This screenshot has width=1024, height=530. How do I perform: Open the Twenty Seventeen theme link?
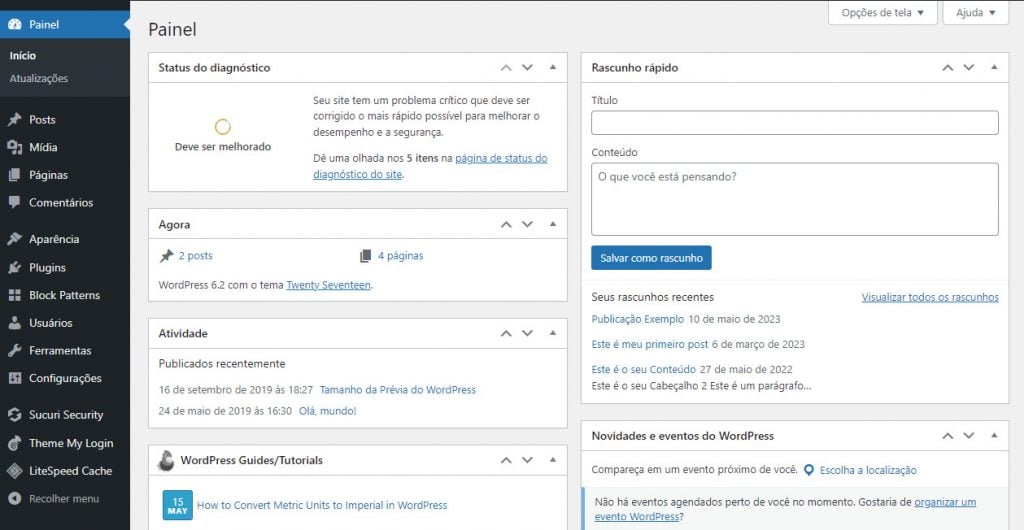tap(328, 285)
